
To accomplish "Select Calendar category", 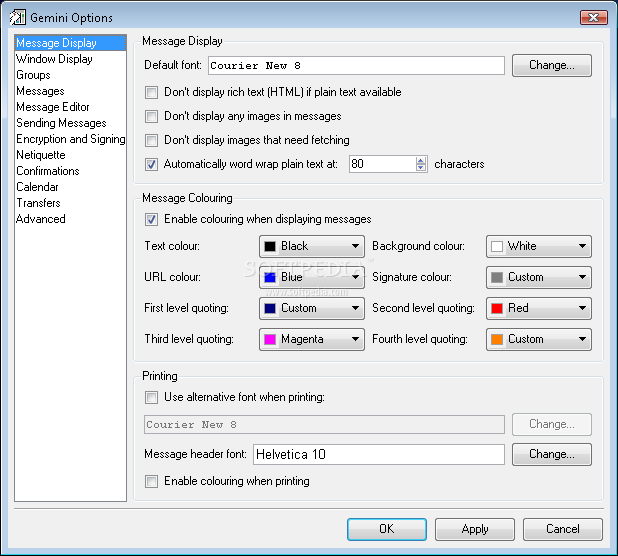I will click(x=70, y=187).
